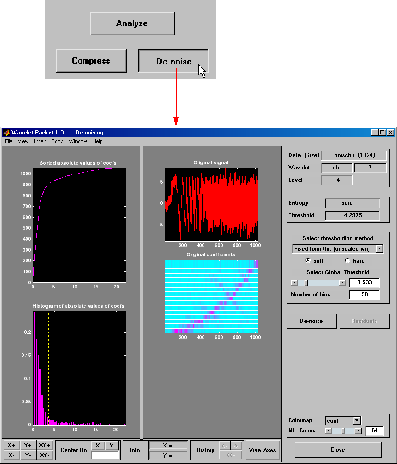The width and height of the screenshot is (397, 464).
Task: Click the XY+ zoom button
Action: (44, 445)
